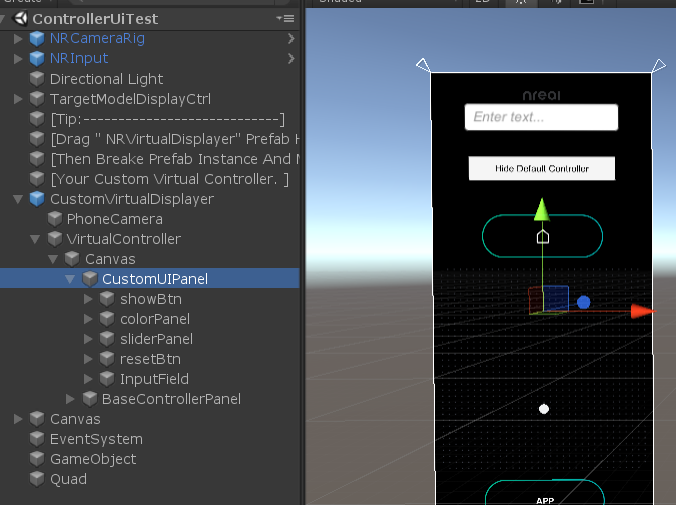Expand the sliderPanel node
This screenshot has width=676, height=505.
click(88, 339)
